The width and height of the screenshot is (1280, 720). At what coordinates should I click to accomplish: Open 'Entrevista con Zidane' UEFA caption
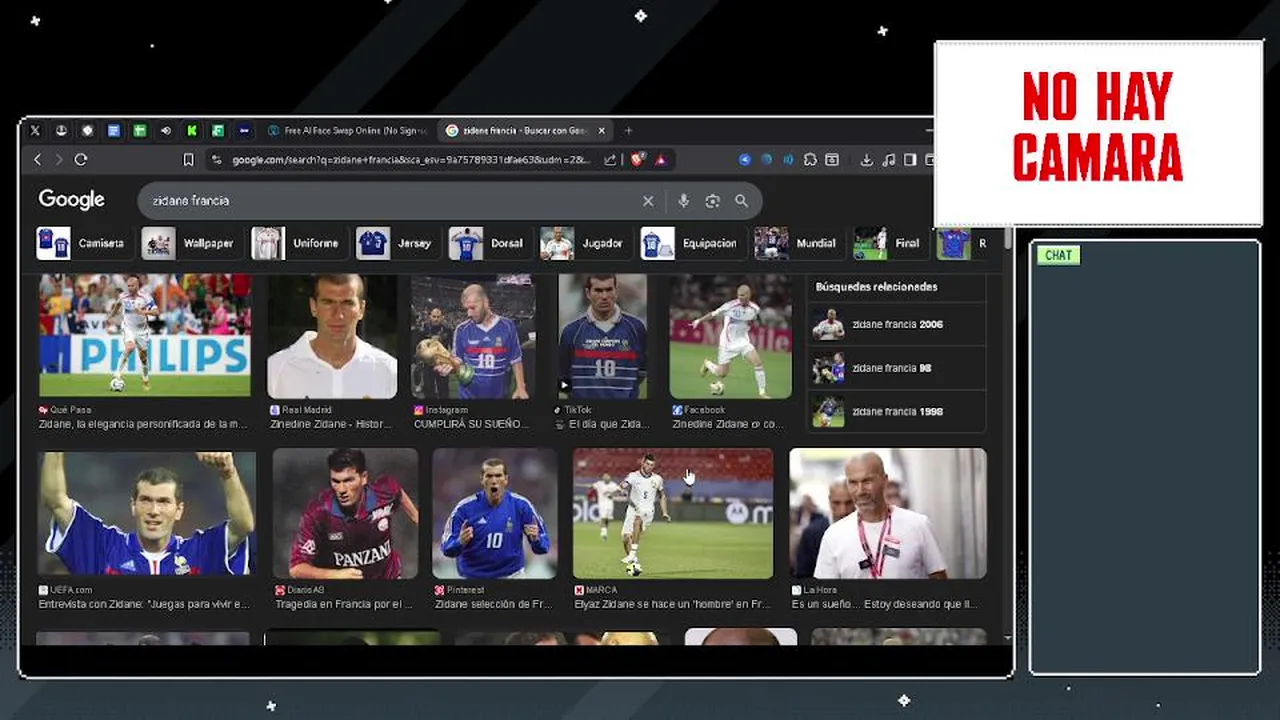(144, 604)
